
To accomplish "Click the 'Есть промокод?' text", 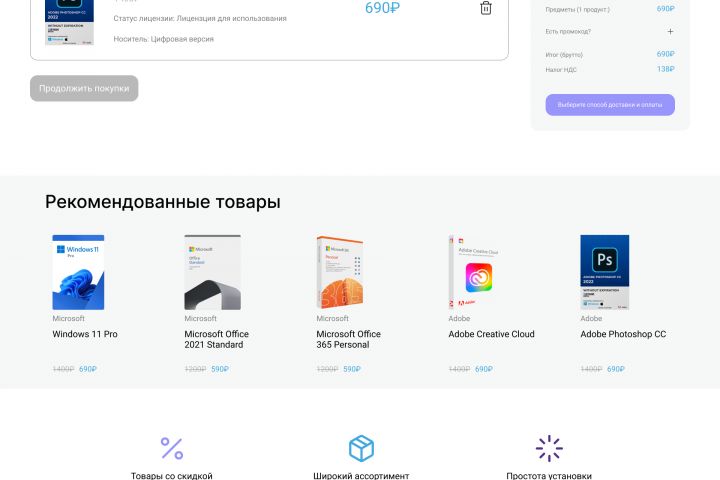I will 568,32.
